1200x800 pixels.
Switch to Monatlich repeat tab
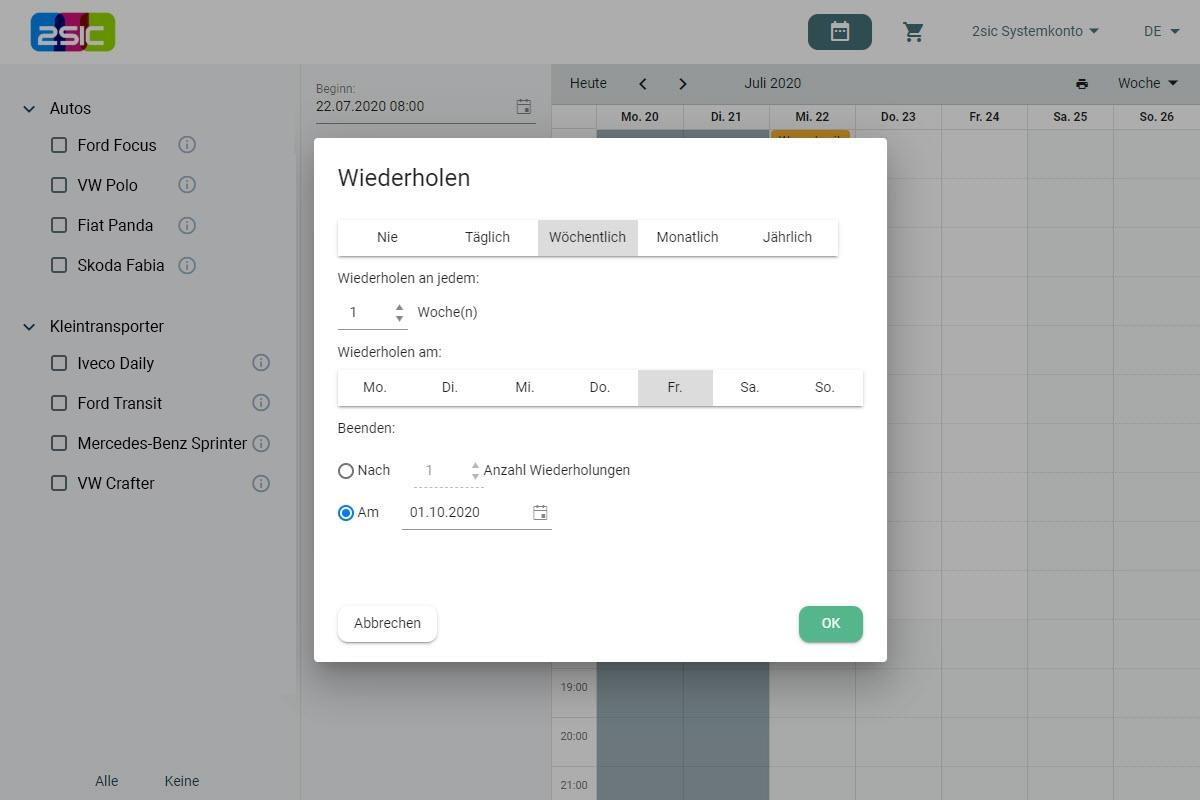687,238
